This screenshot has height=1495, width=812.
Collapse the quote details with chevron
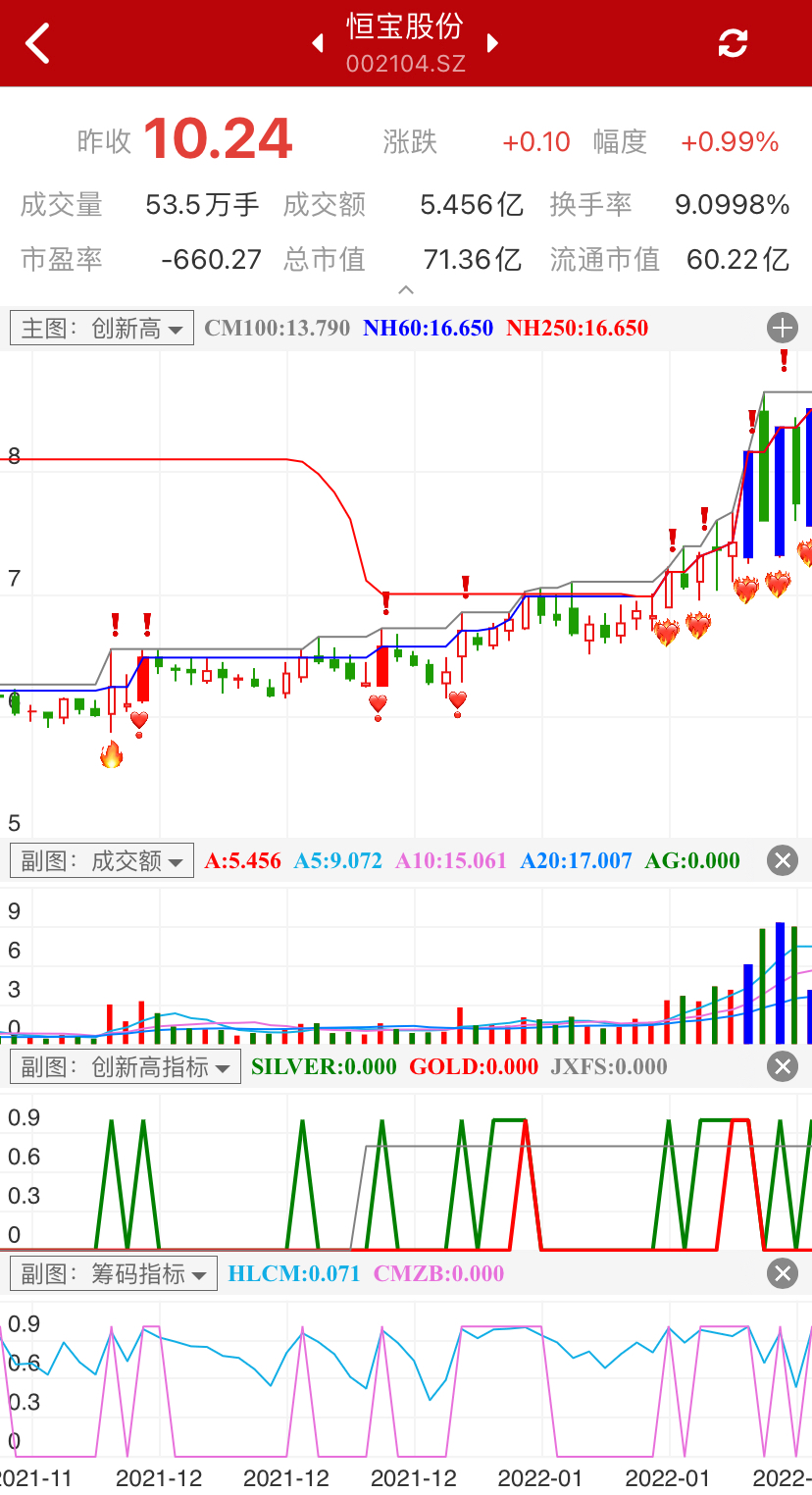(406, 290)
